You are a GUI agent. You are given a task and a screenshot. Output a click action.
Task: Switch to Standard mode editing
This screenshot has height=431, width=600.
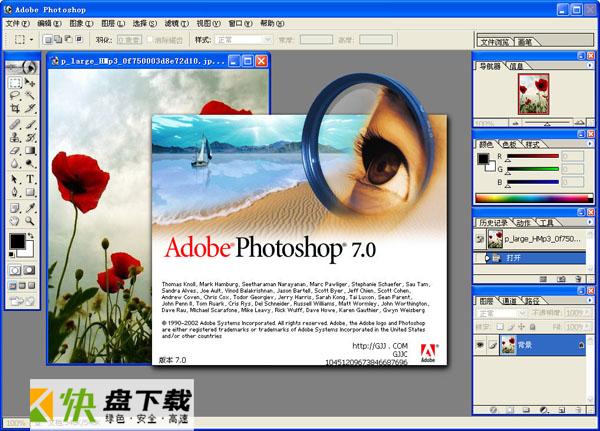(15, 271)
